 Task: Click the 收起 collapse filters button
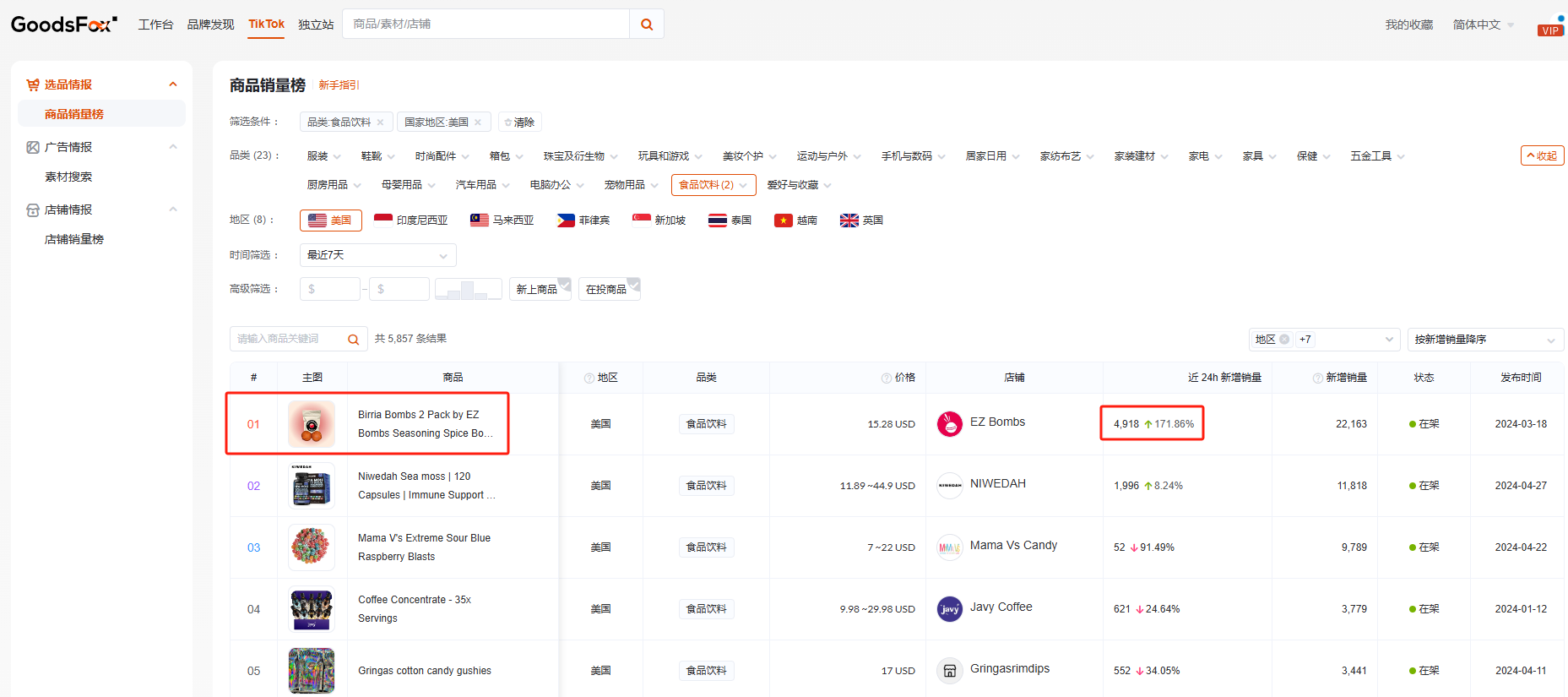coord(1543,156)
